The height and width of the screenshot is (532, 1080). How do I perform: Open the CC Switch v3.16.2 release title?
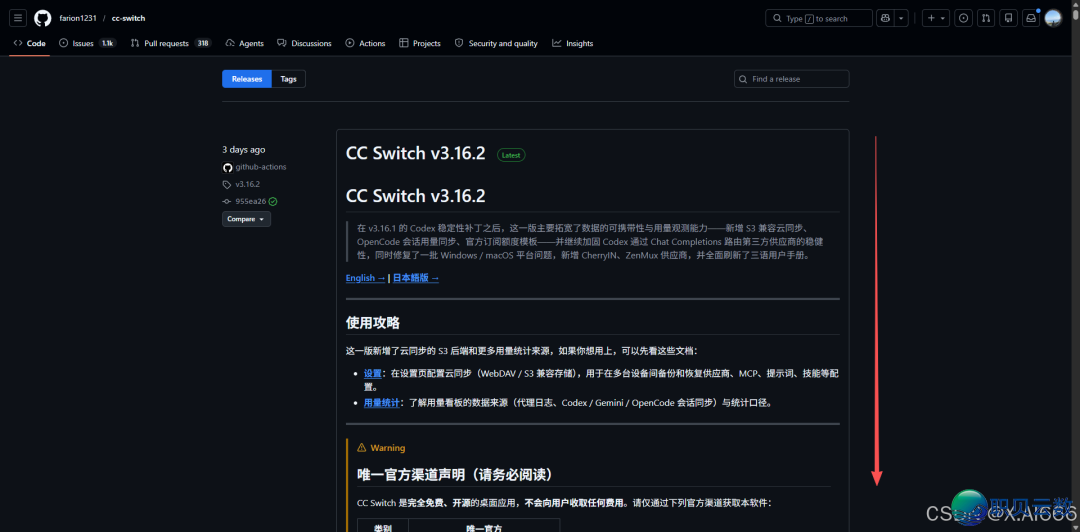(x=416, y=154)
